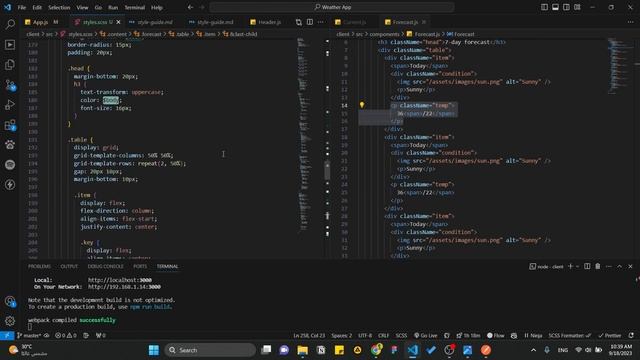
Task: Open More Actions for right editor group
Action: [631, 22]
